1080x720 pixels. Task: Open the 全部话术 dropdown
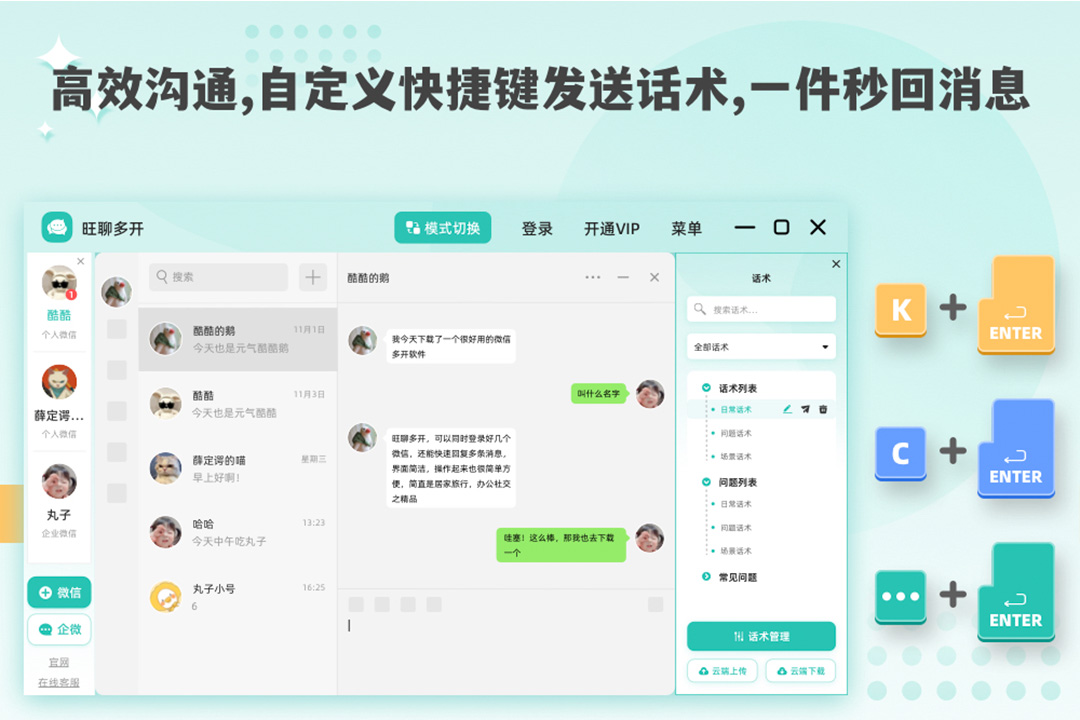(760, 346)
